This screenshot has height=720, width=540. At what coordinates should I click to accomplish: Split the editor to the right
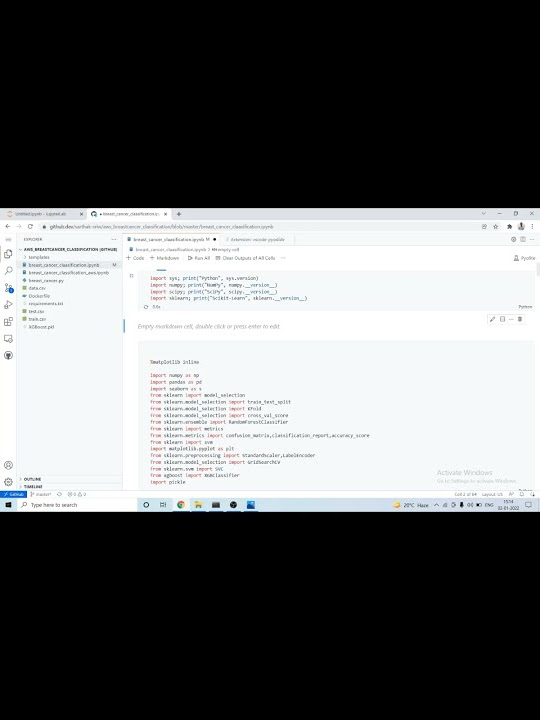coord(523,239)
